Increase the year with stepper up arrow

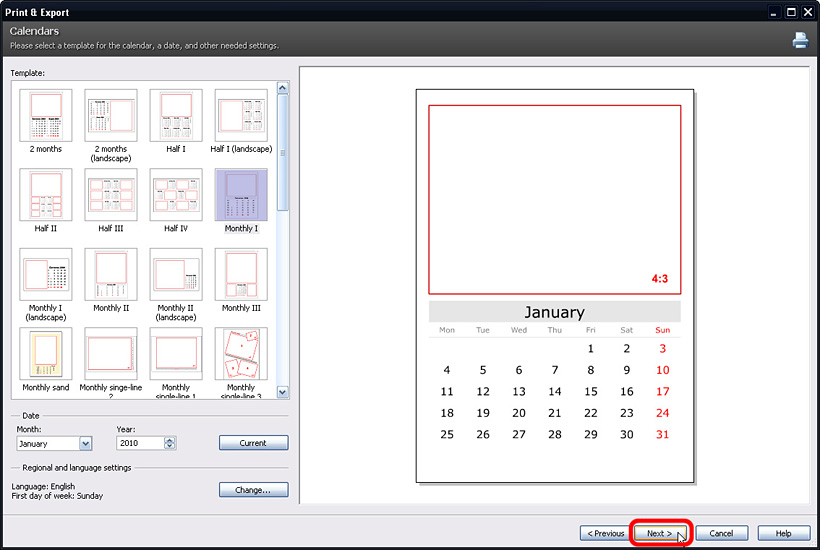pos(169,440)
